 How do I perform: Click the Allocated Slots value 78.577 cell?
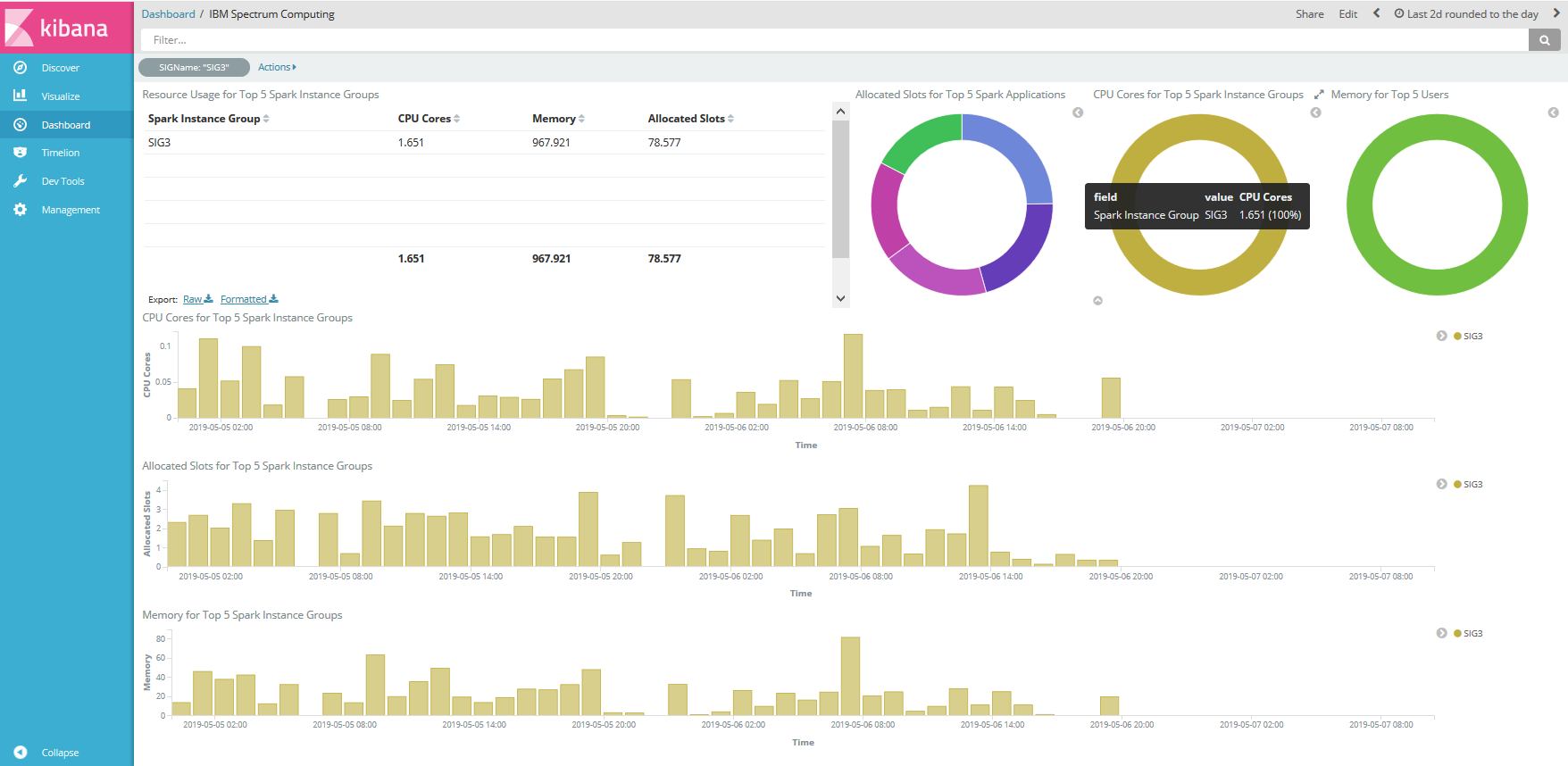(x=664, y=143)
